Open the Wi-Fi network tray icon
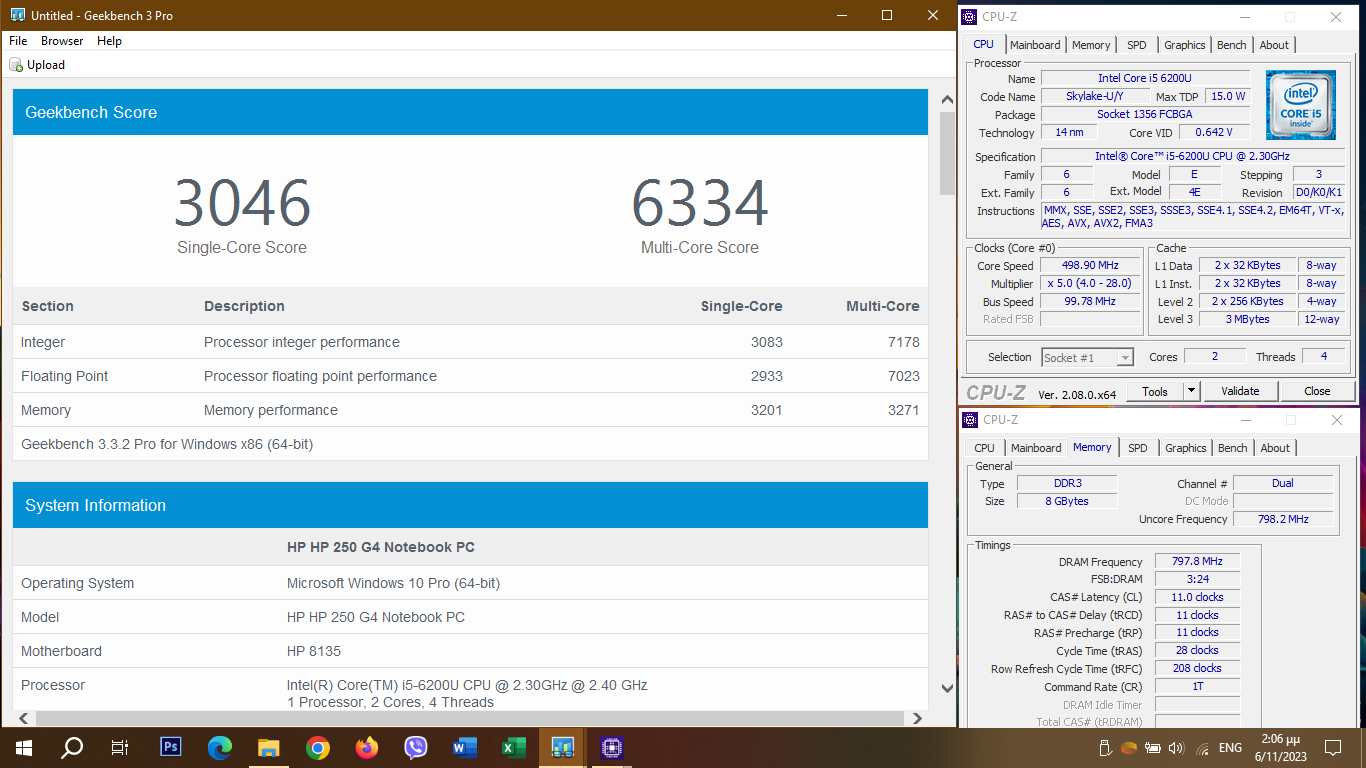 1201,748
